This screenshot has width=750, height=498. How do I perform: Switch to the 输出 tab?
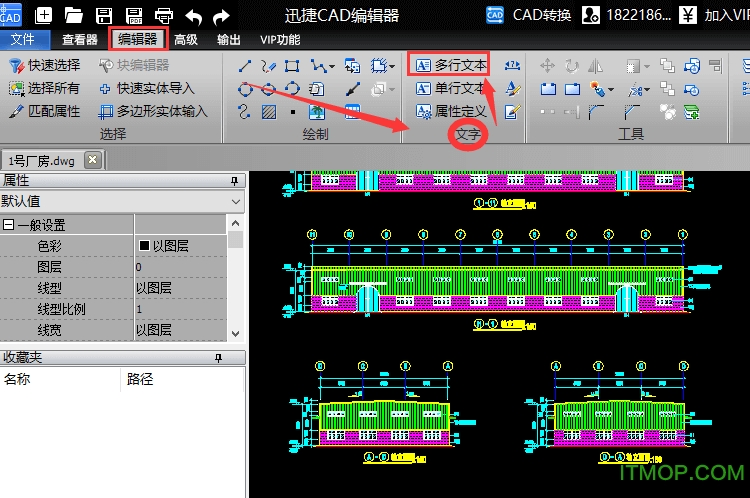point(228,39)
